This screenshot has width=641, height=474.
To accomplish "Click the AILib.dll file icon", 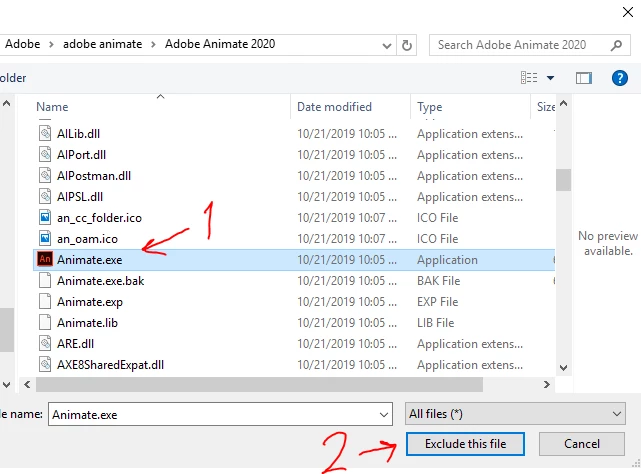I will pos(45,133).
